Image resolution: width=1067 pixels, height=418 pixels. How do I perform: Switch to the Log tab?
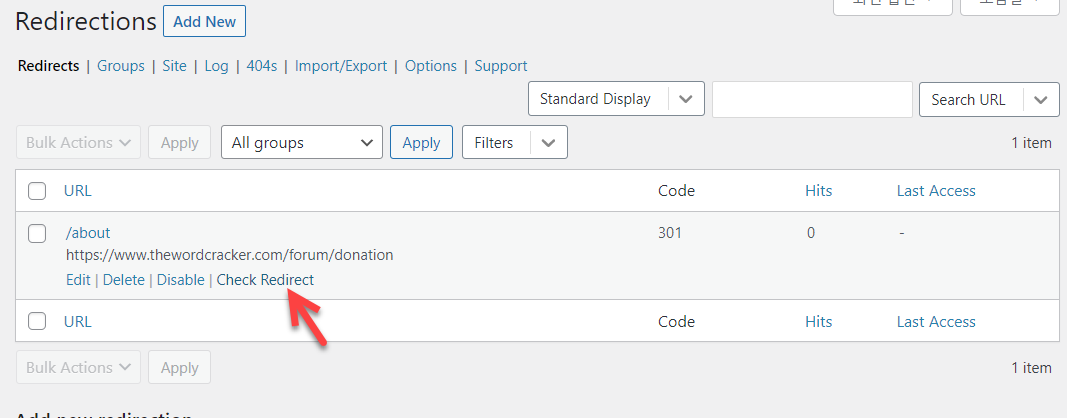[x=216, y=66]
